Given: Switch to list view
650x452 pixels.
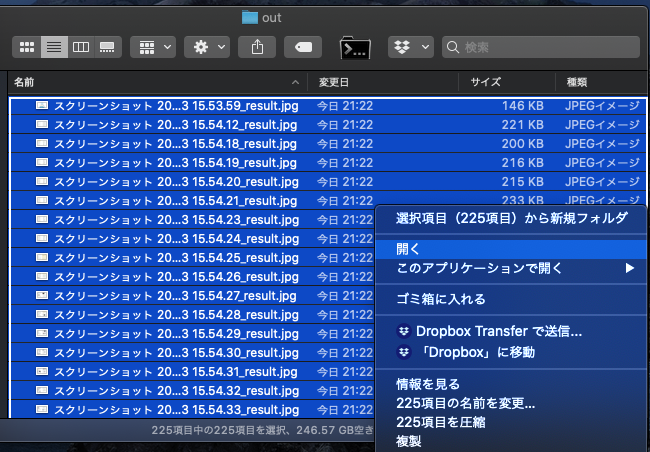Looking at the screenshot, I should point(54,47).
